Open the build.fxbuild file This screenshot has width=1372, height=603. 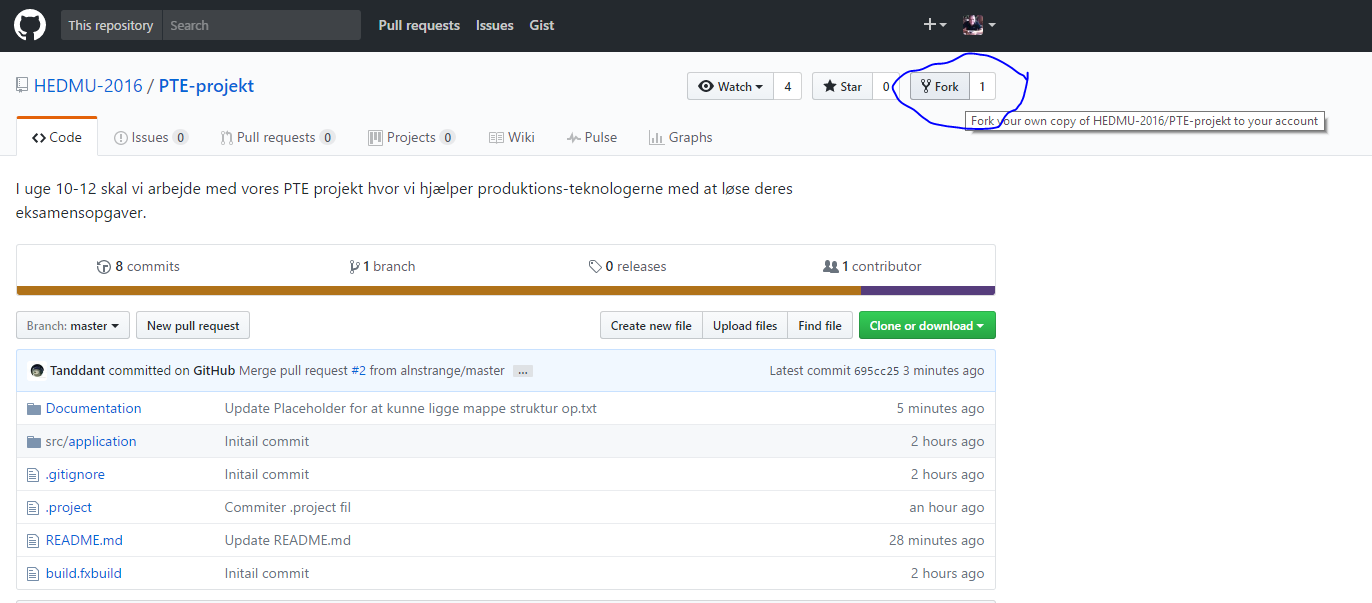[84, 573]
